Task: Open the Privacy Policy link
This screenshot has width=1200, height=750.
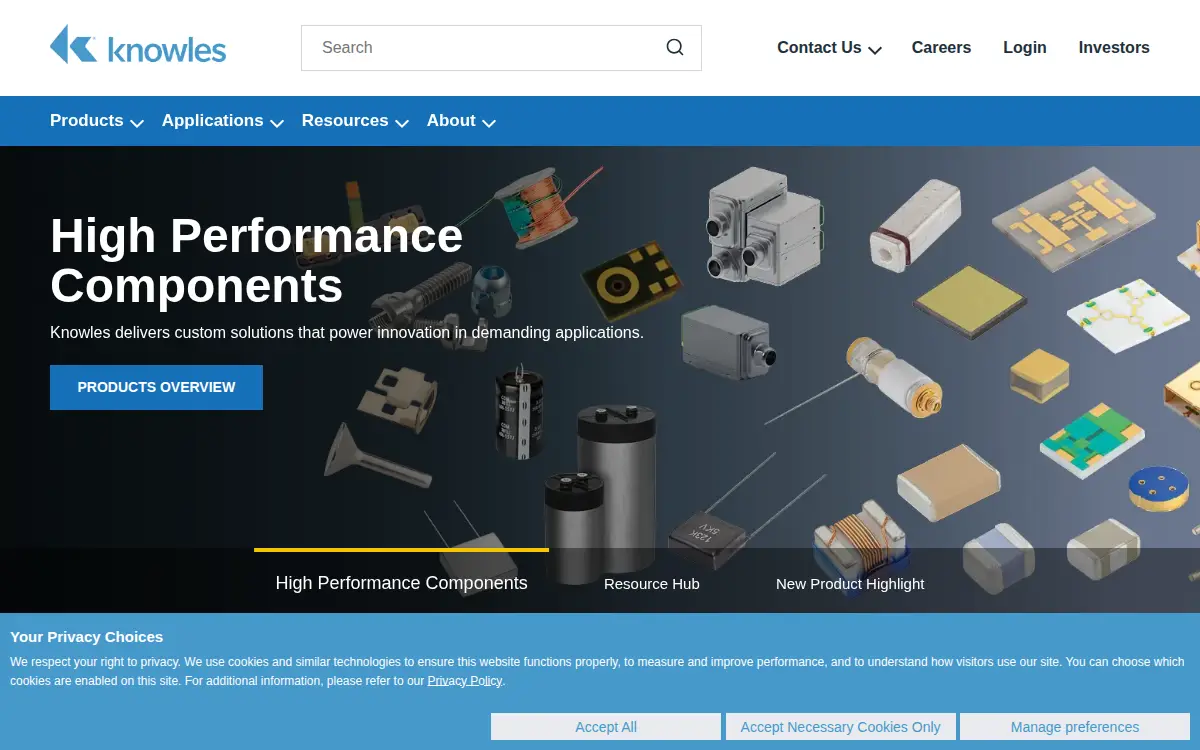Action: click(465, 681)
